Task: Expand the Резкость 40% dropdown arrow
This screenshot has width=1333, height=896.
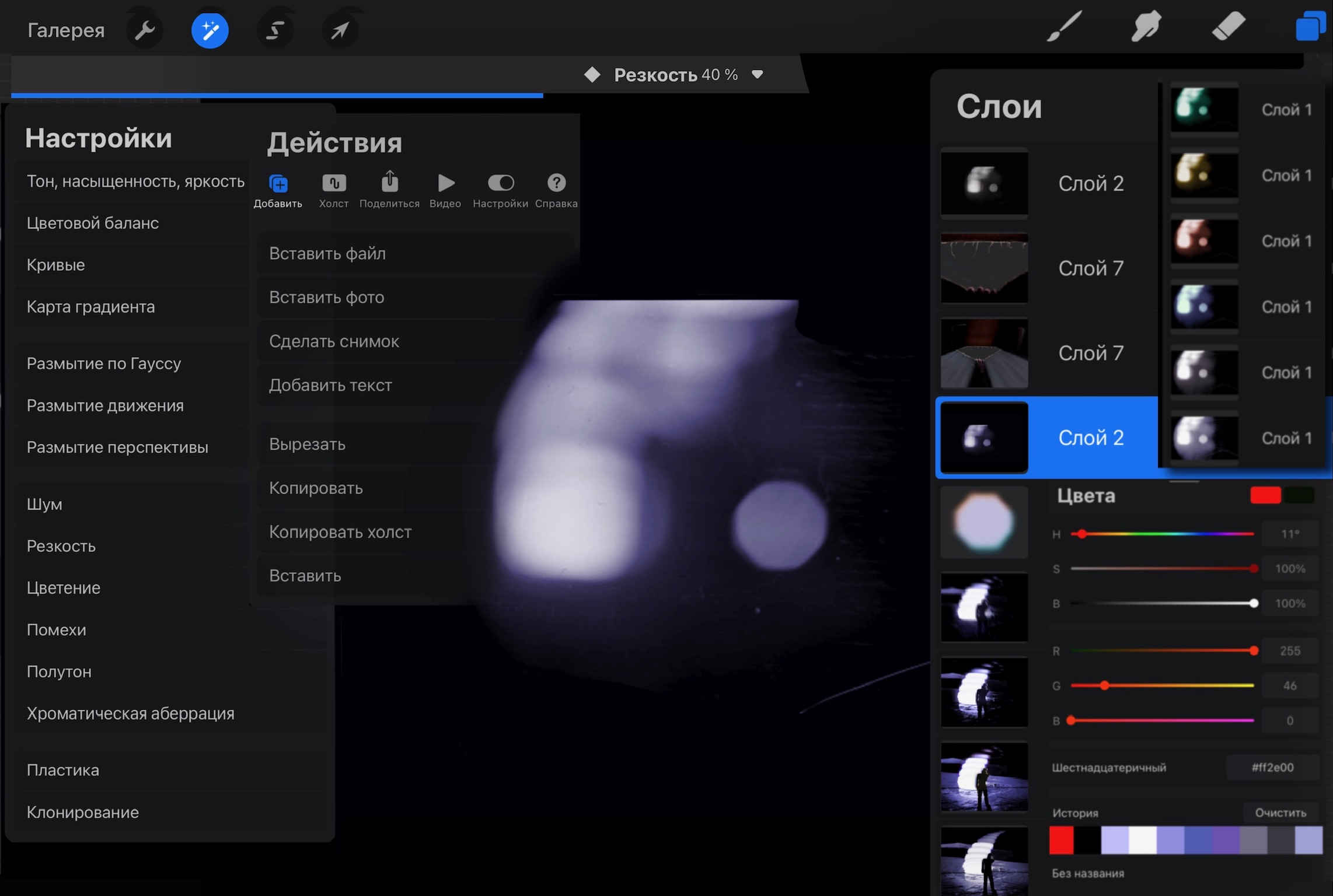Action: (x=758, y=75)
